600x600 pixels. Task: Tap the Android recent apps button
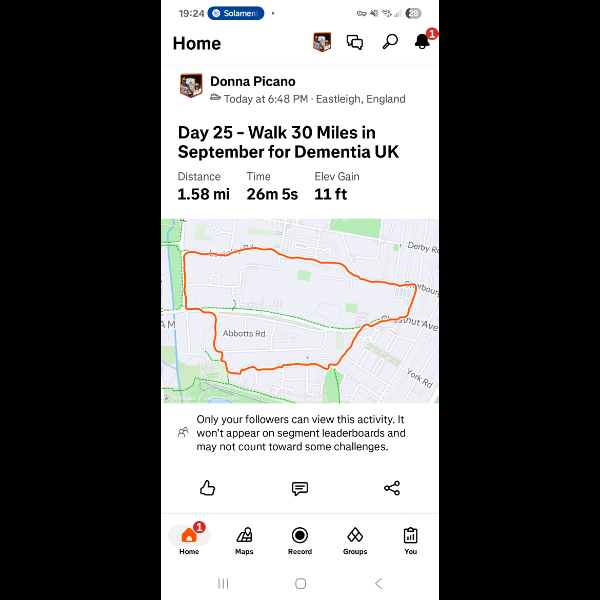tap(223, 584)
